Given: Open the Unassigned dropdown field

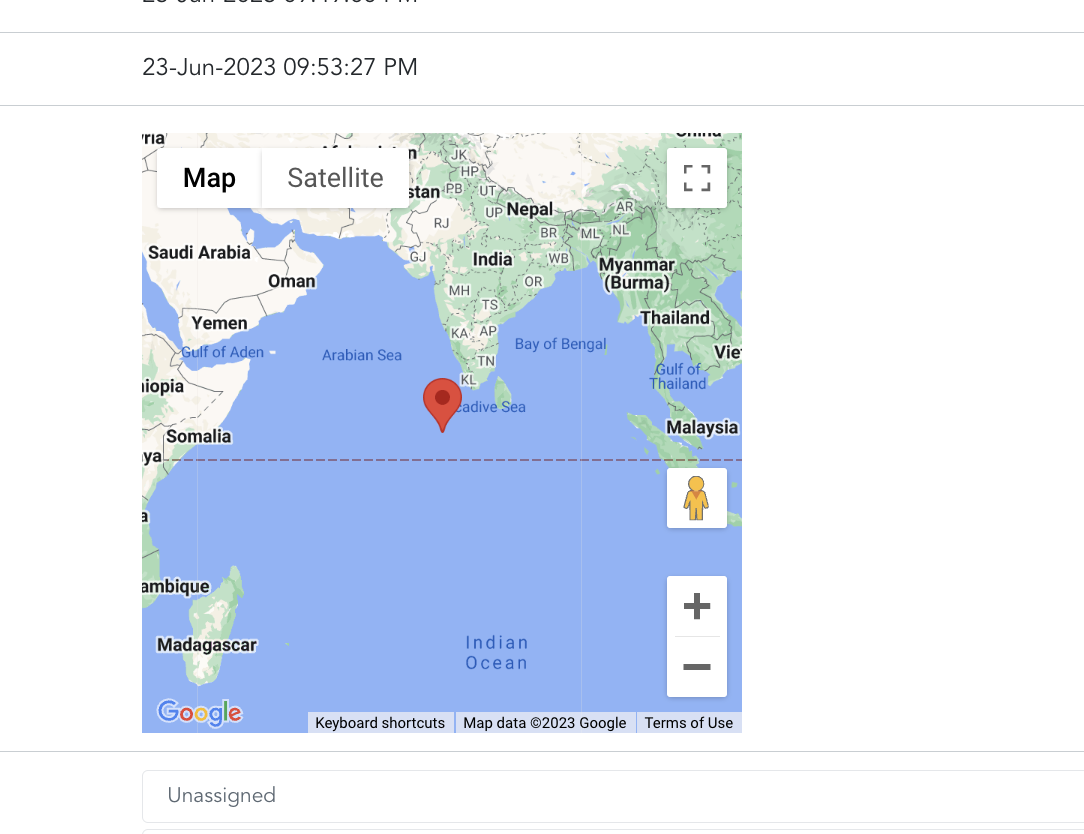Looking at the screenshot, I should (x=612, y=796).
